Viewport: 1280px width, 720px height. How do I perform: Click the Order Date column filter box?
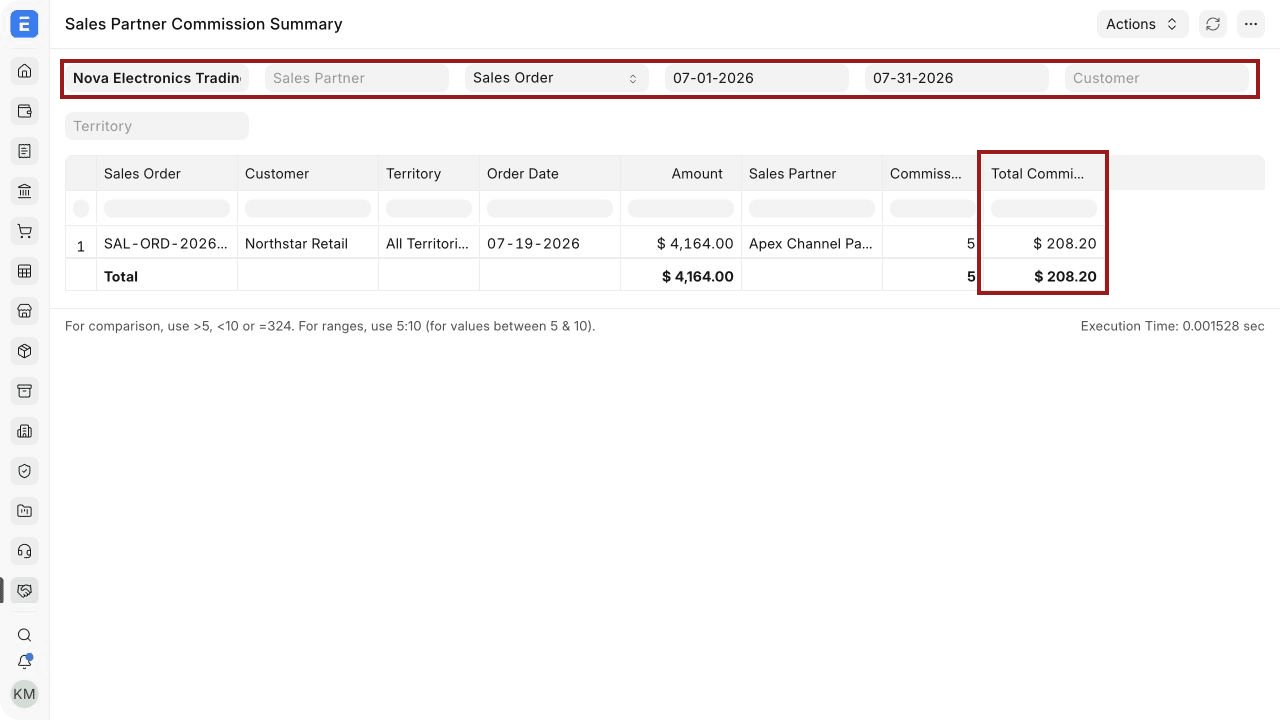click(550, 209)
